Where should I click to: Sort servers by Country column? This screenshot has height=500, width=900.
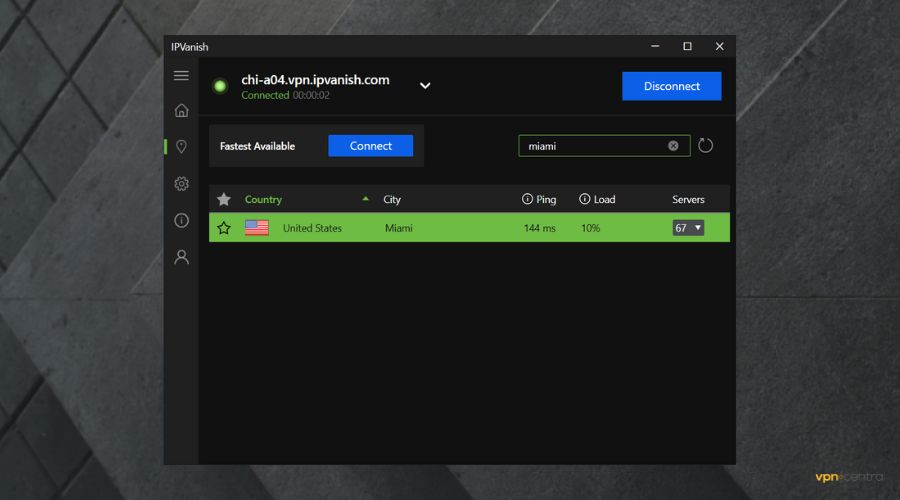pos(263,199)
